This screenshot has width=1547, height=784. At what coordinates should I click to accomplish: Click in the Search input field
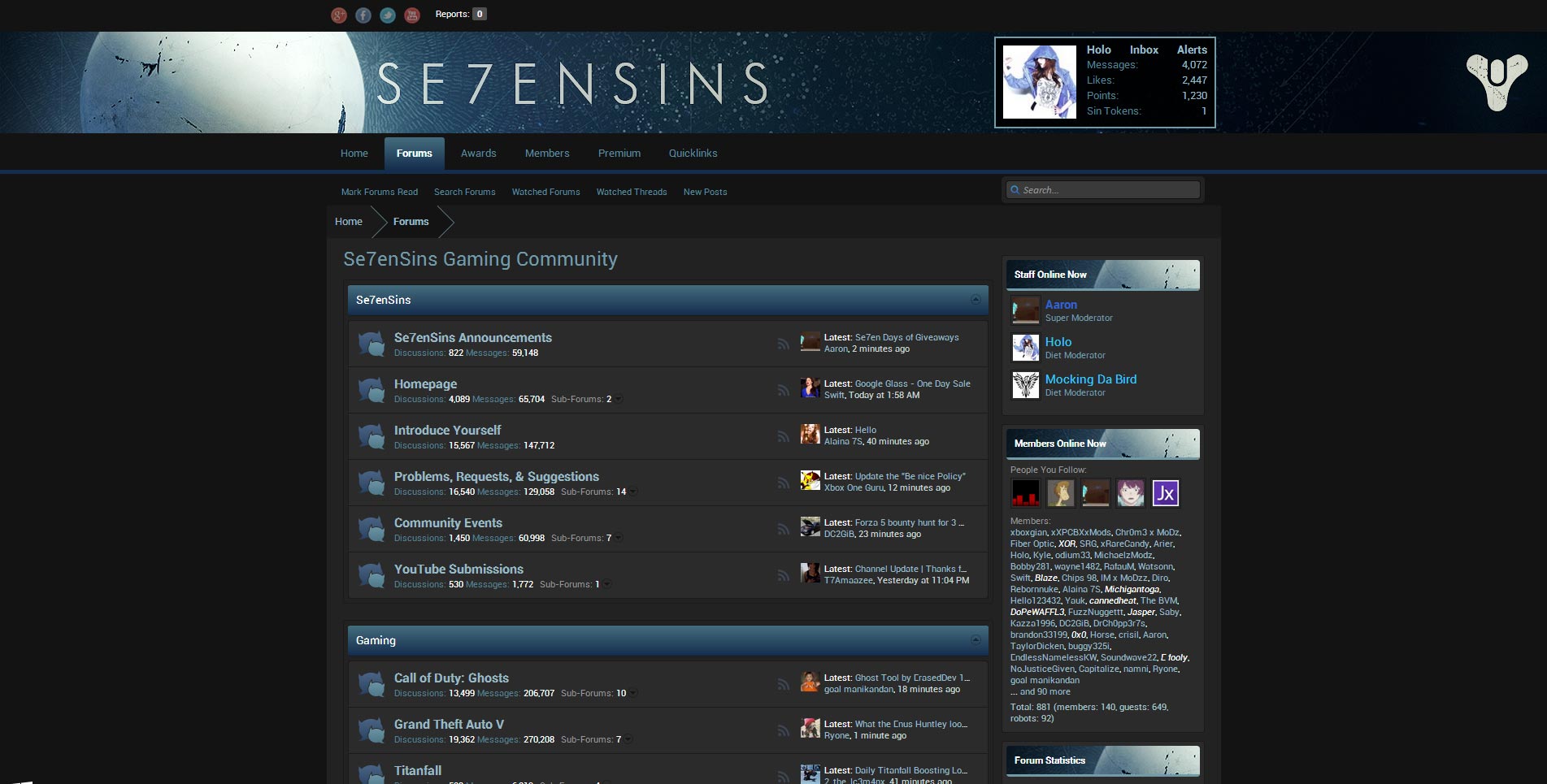click(x=1104, y=190)
